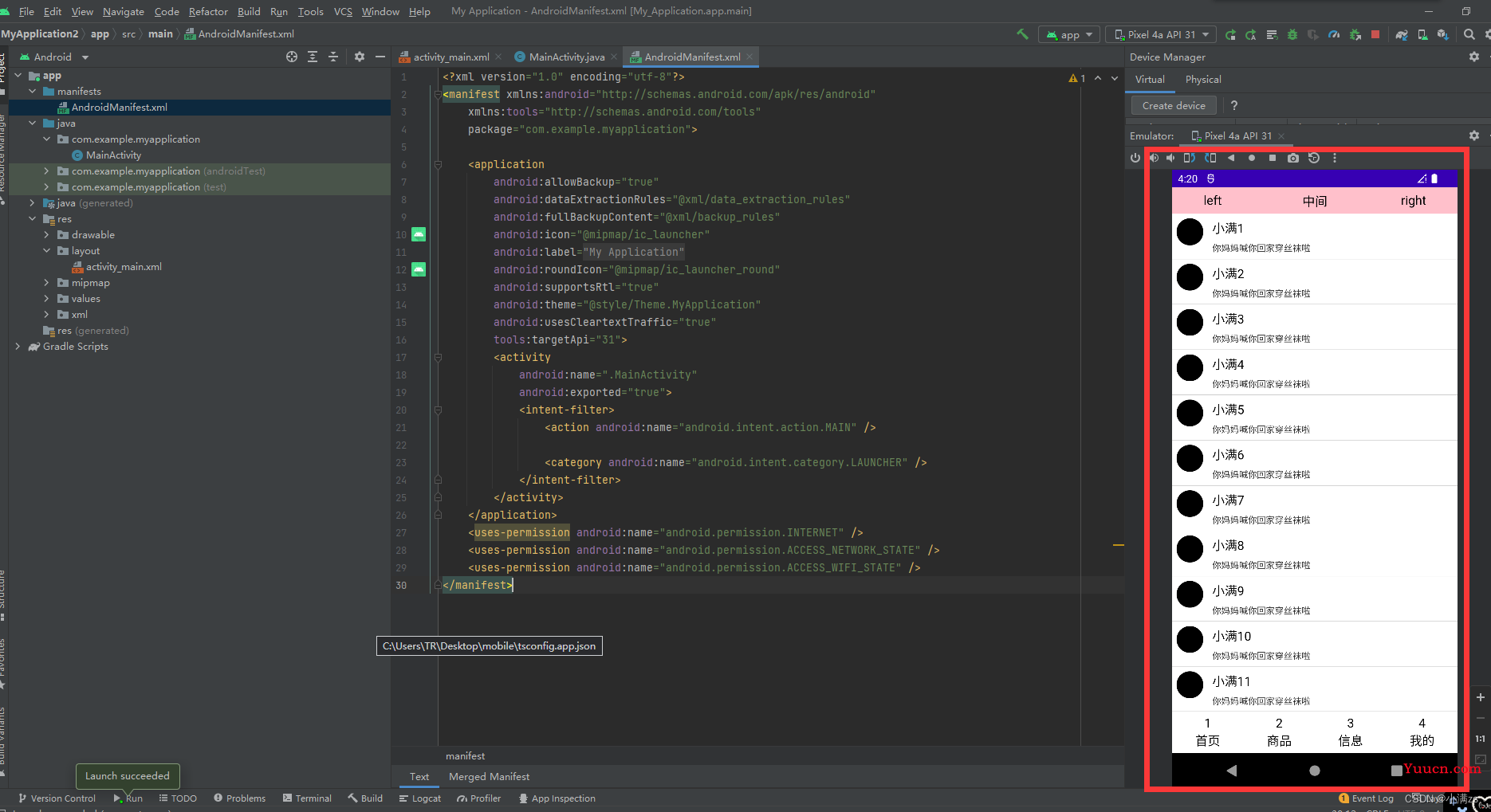Switch to the MainActivity.java tab
This screenshot has height=812, width=1491.
(x=565, y=57)
